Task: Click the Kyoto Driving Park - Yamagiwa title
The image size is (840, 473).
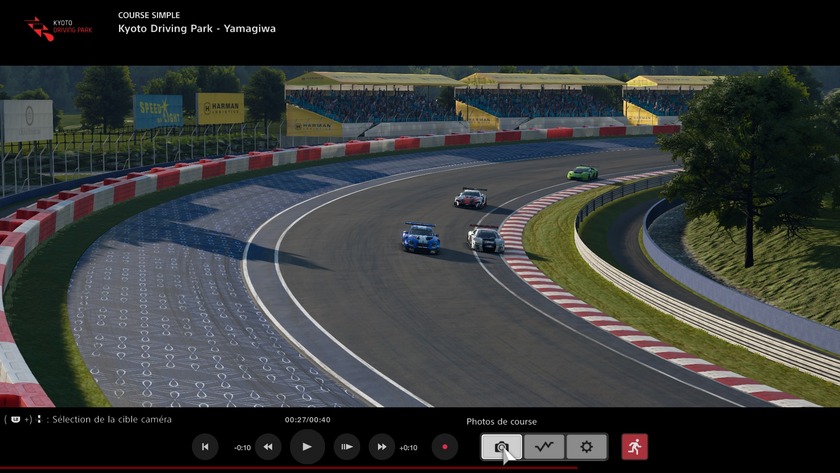Action: click(196, 29)
